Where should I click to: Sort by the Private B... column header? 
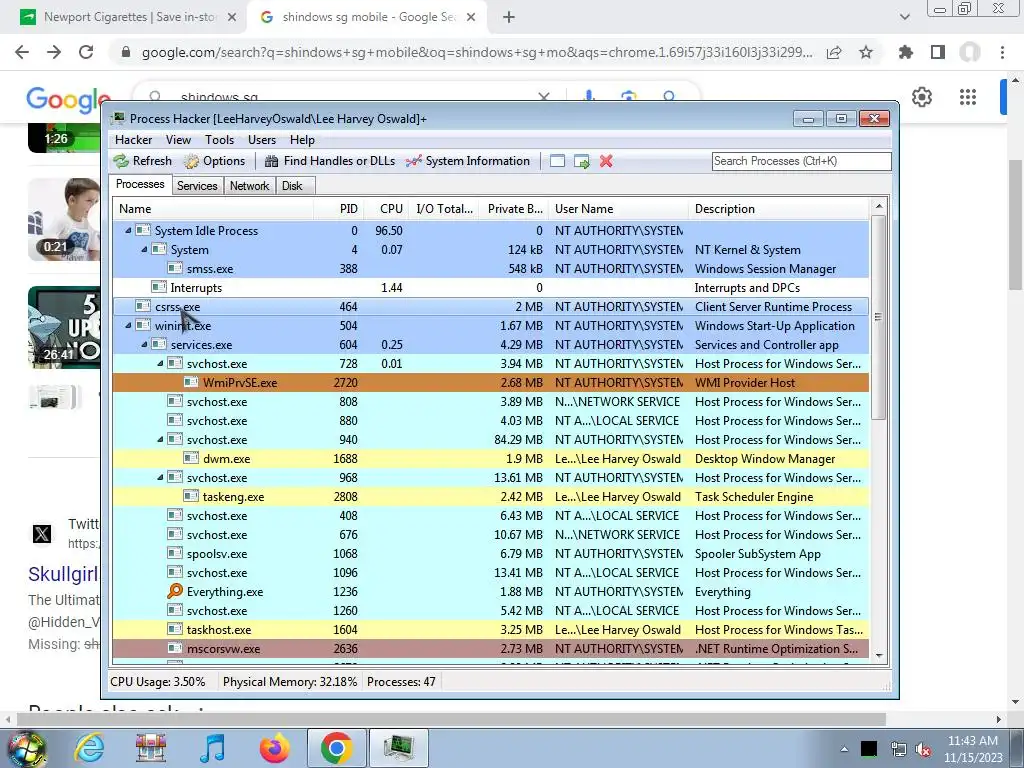pos(515,209)
